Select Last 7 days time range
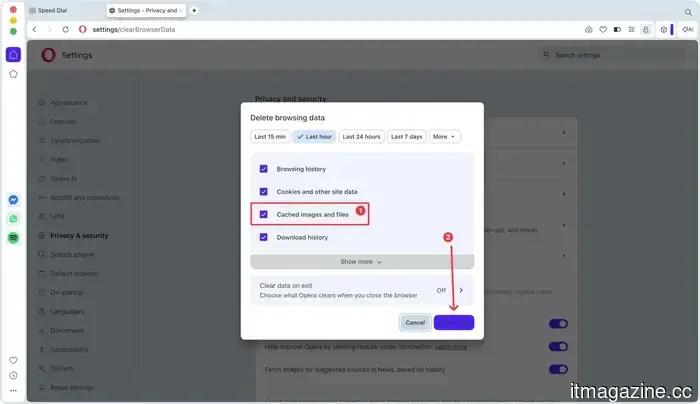The image size is (700, 404). [x=406, y=137]
